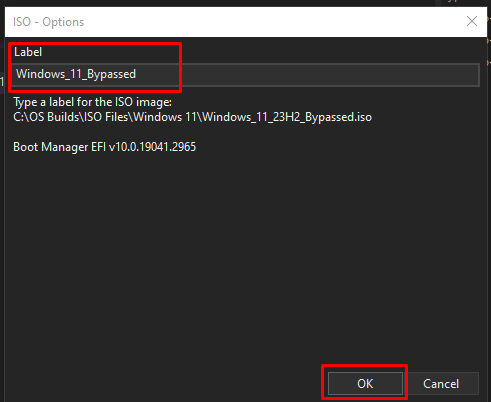491x402 pixels.
Task: Click the word Bypassed inside the Label field
Action: pos(111,74)
